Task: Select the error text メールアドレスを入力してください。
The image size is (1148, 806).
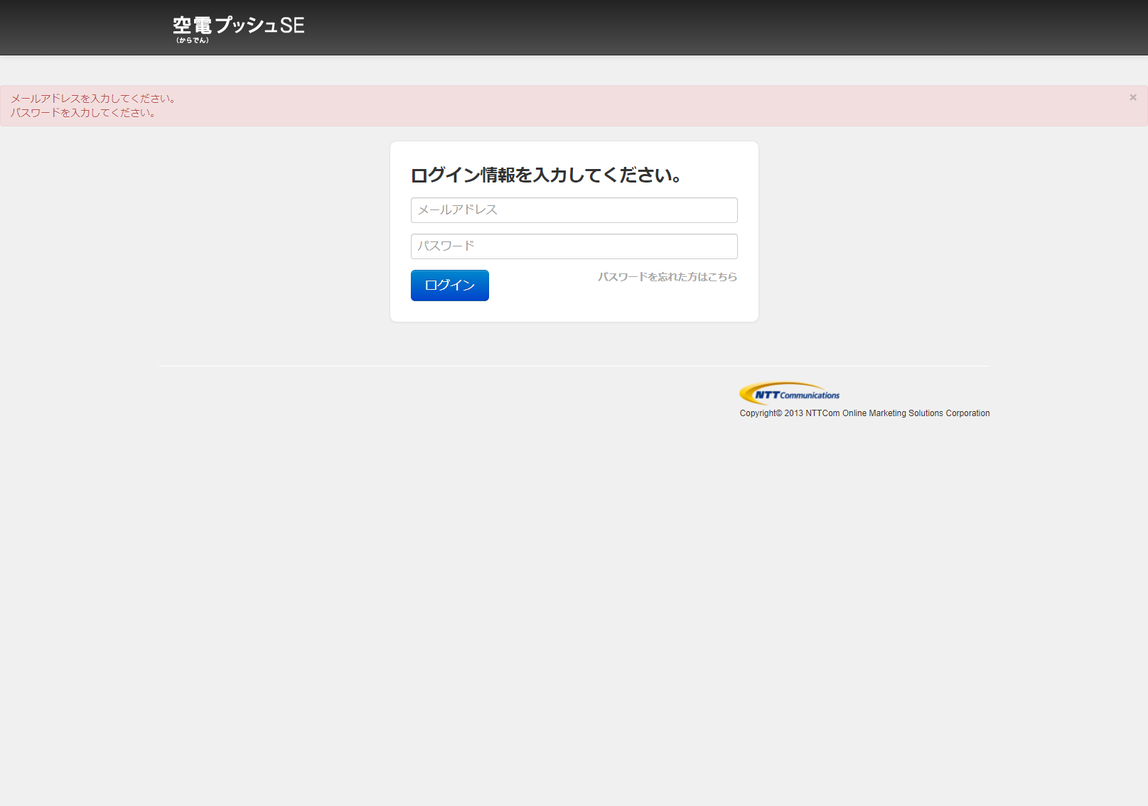Action: (x=93, y=99)
